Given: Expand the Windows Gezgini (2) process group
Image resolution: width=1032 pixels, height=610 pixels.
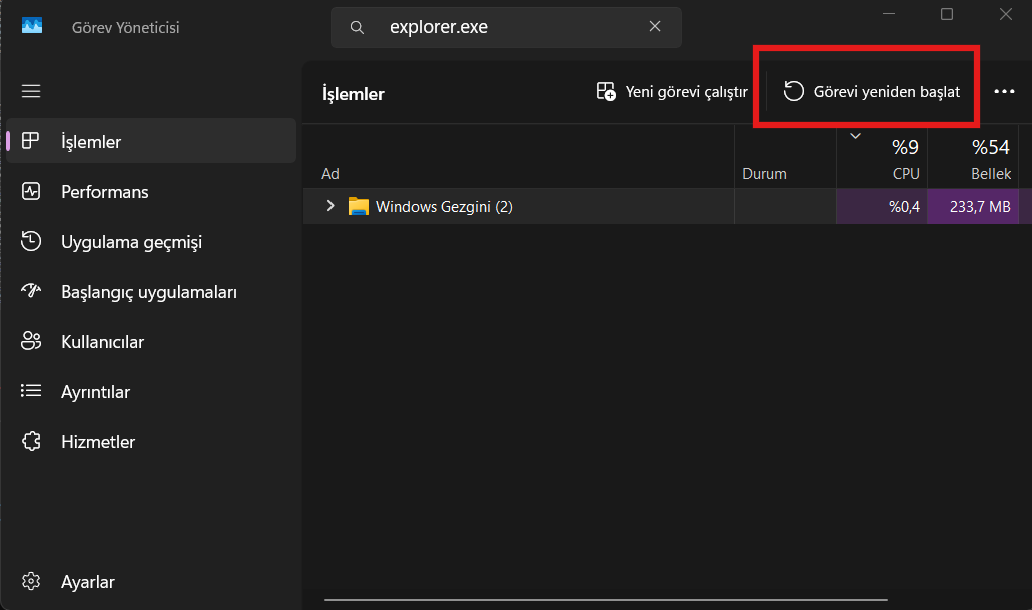Looking at the screenshot, I should tap(330, 206).
